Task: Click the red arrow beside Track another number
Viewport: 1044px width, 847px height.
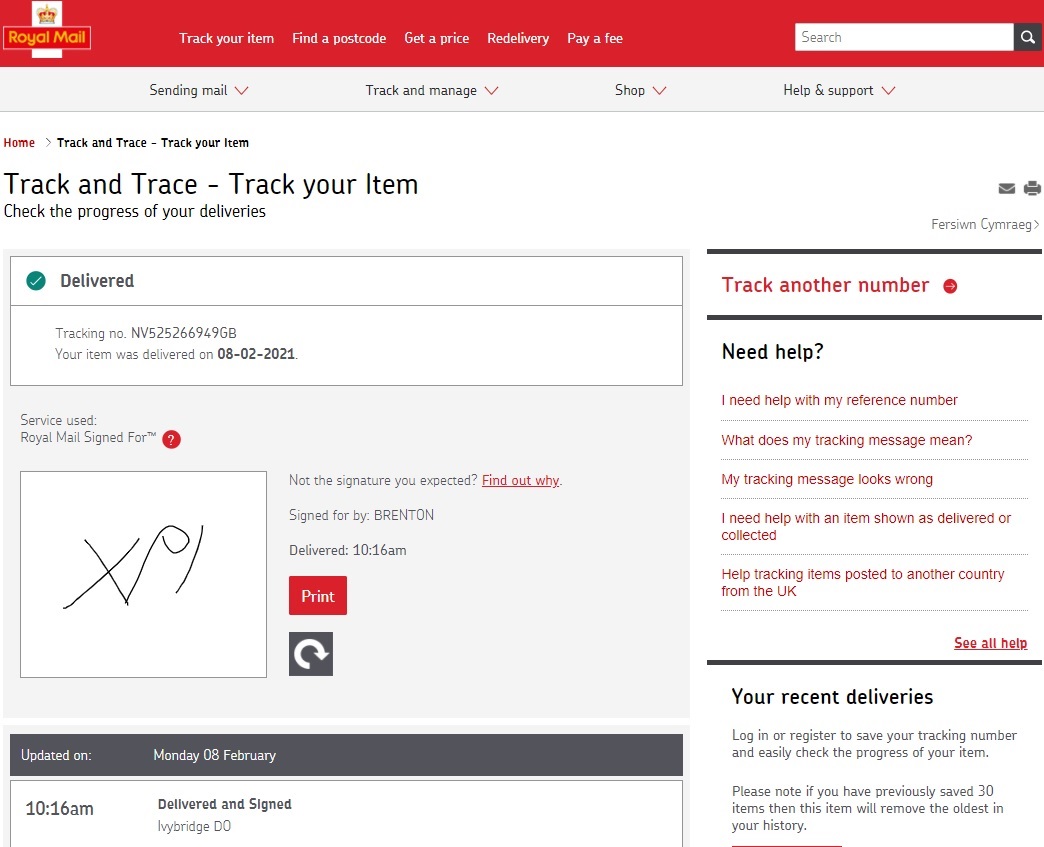Action: [950, 286]
